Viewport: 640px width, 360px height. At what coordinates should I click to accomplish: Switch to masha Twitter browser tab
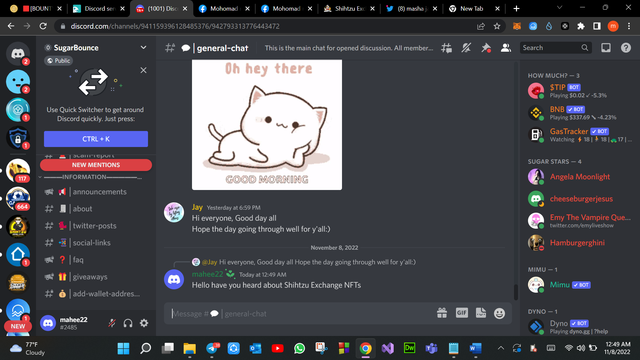[411, 9]
